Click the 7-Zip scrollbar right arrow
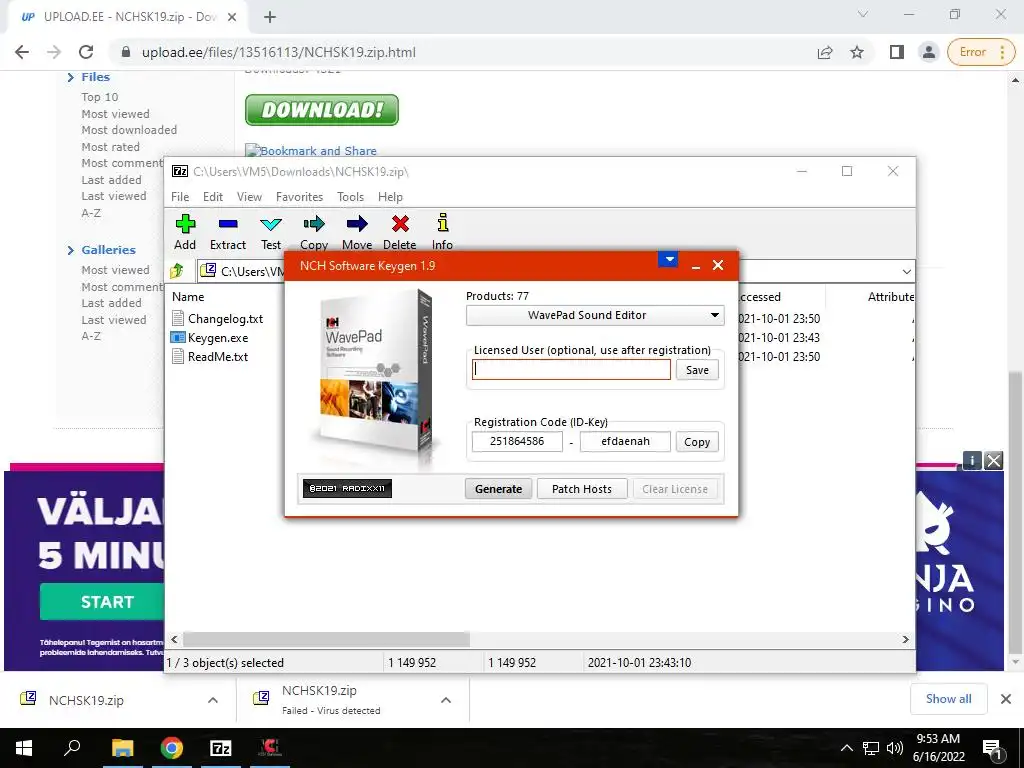This screenshot has height=768, width=1024. click(905, 639)
